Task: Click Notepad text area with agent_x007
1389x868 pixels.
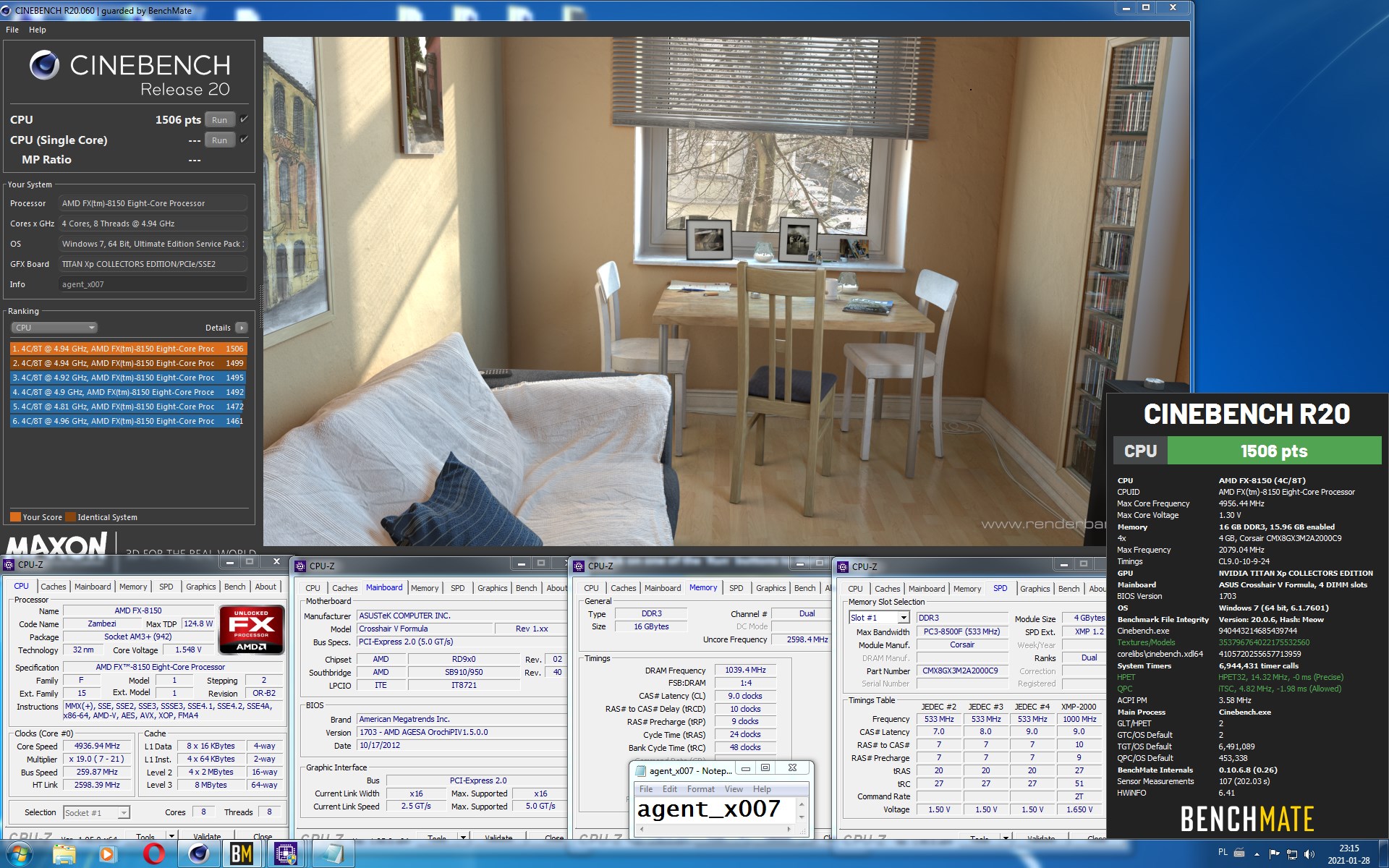Action: pos(715,809)
